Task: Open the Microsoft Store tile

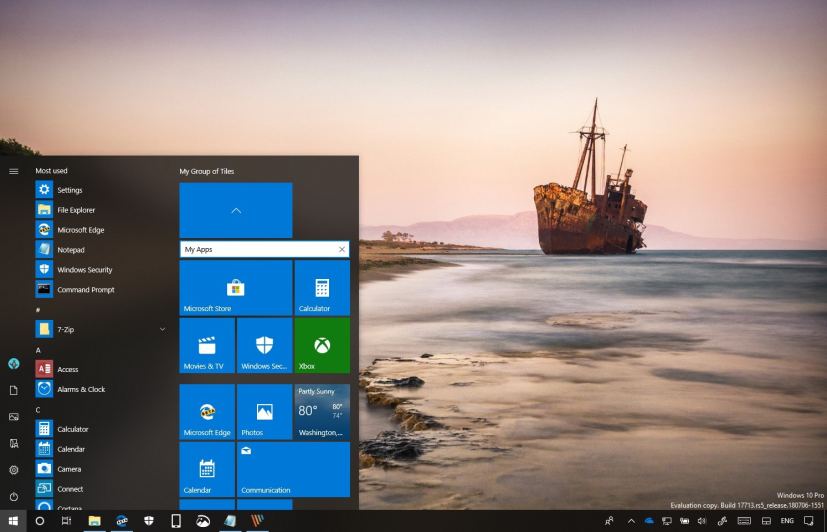Action: pos(236,288)
